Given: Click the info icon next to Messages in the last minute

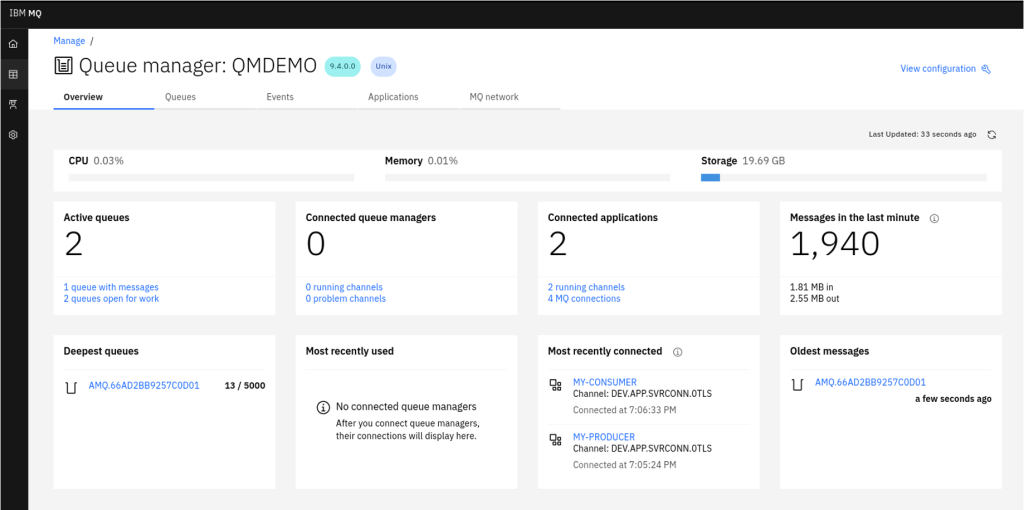Looking at the screenshot, I should coord(934,218).
